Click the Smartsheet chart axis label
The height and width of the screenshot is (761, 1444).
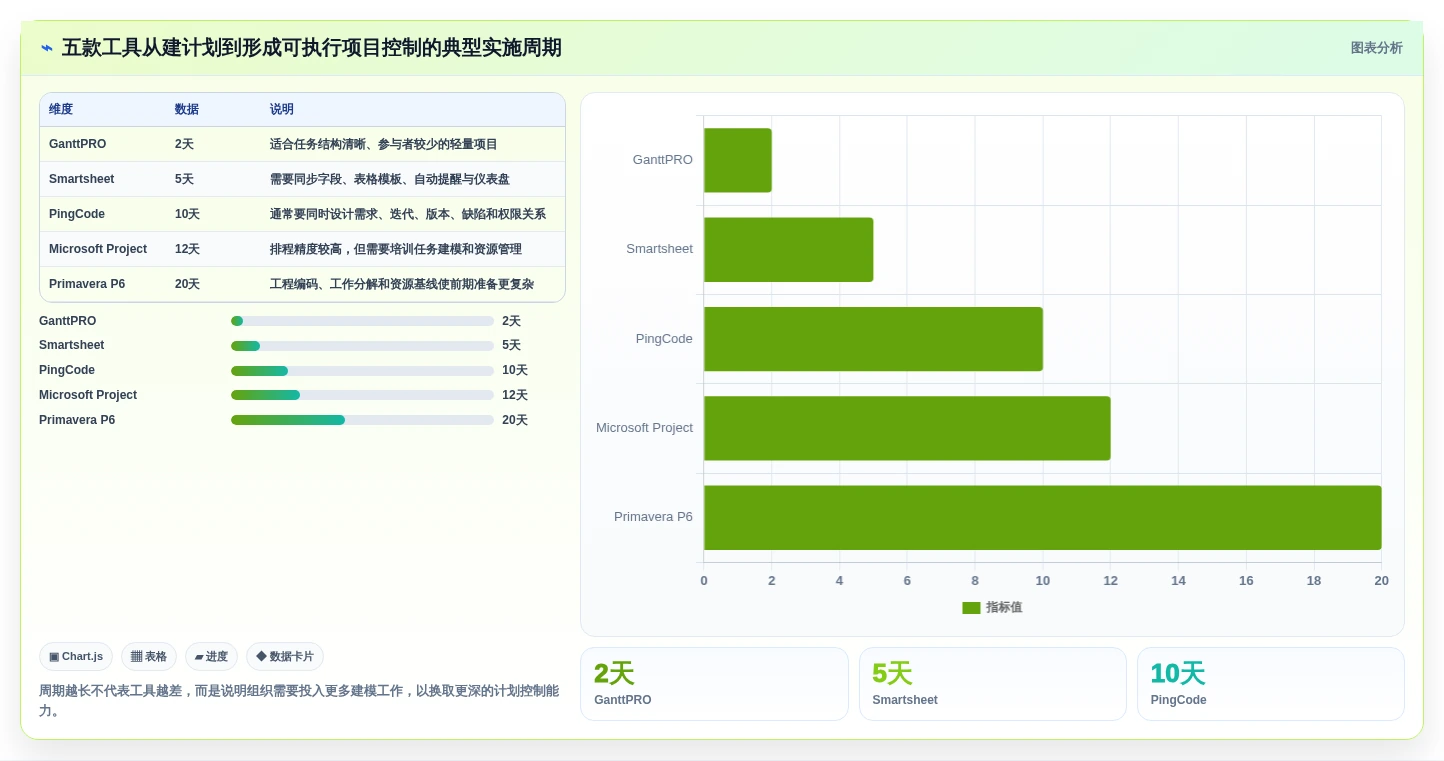pos(659,249)
